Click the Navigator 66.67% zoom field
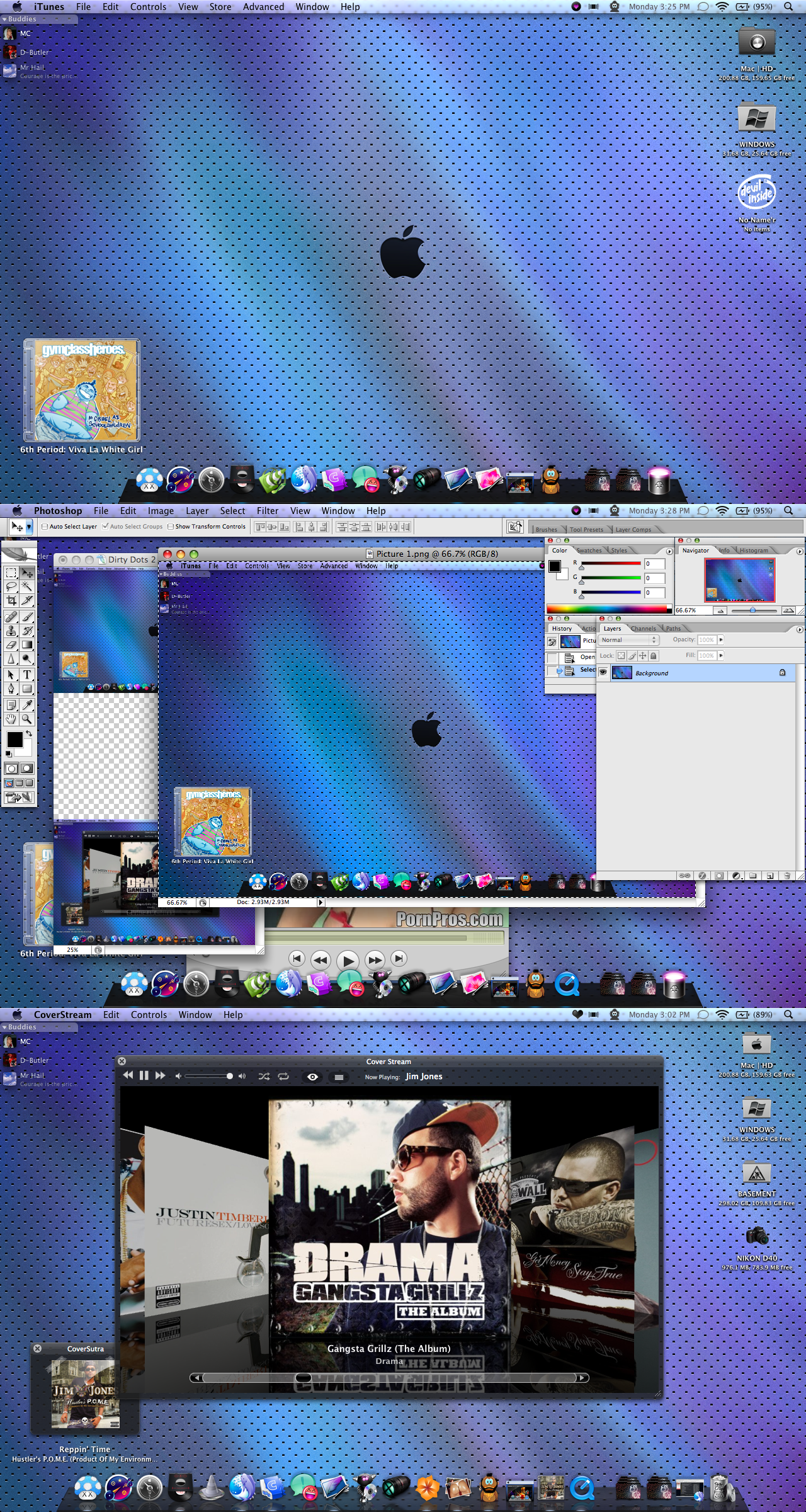 coord(693,610)
